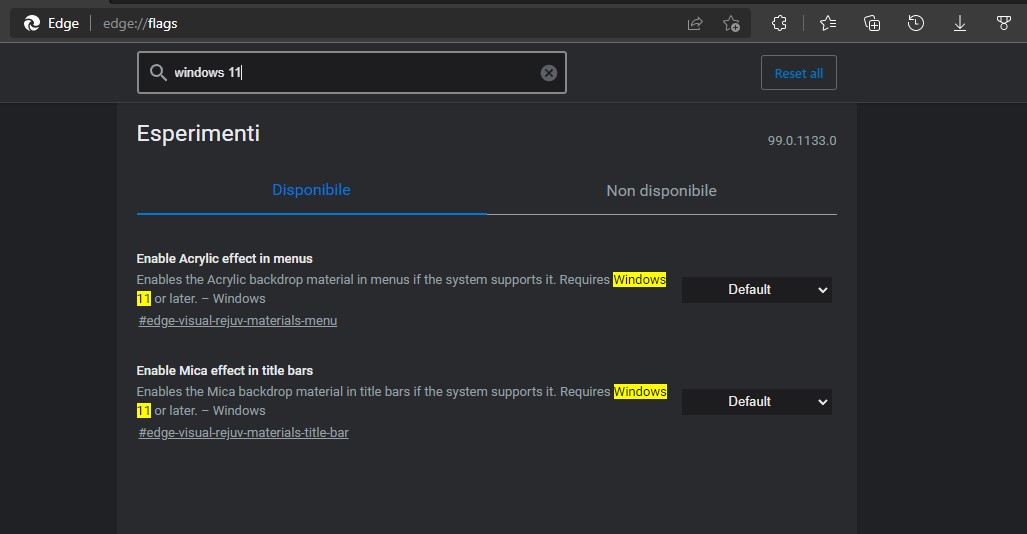Open the Downloads arrow icon
The height and width of the screenshot is (534, 1027).
960,24
